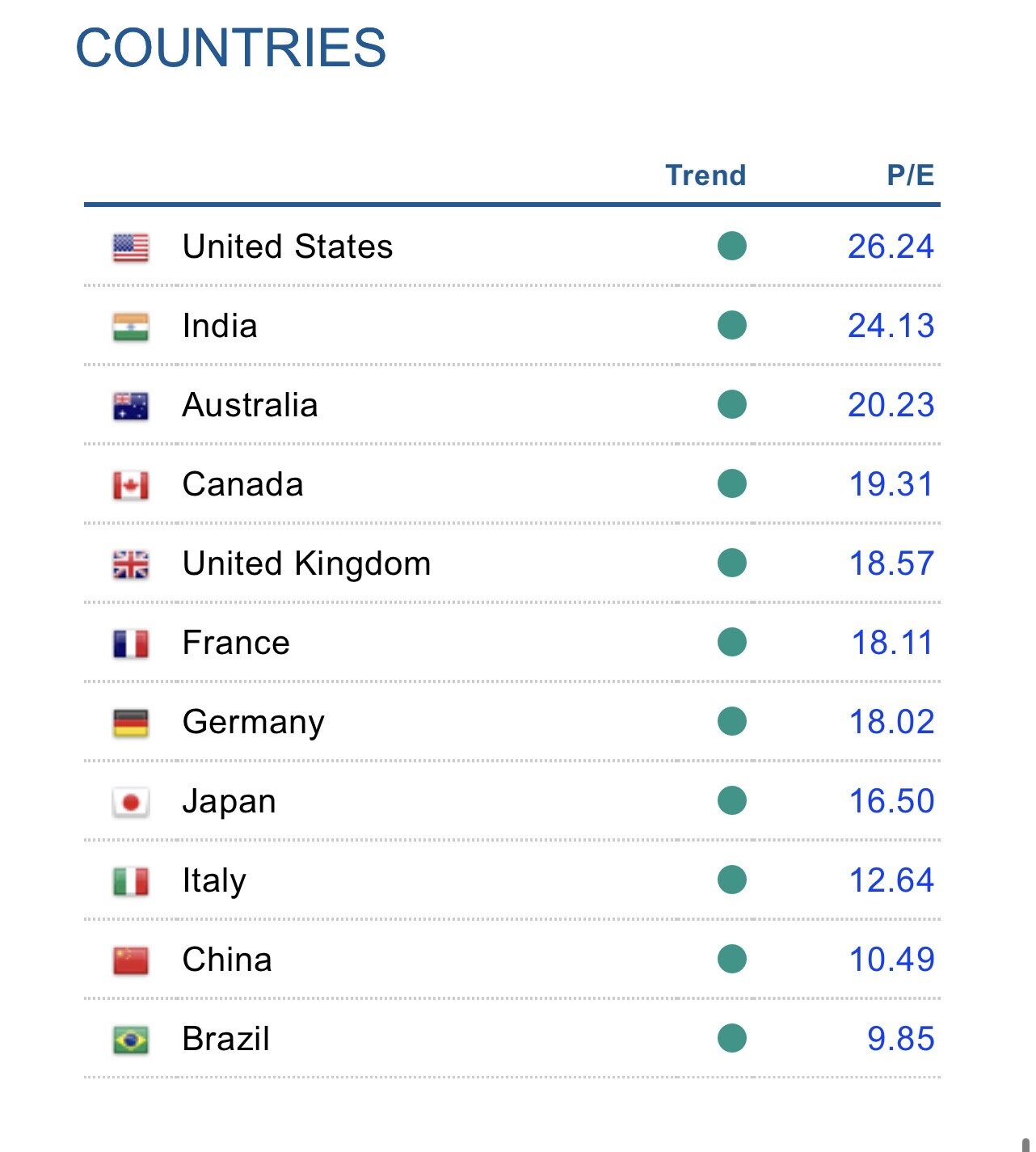Screen dimensions: 1036x1152
Task: Click the India flag icon
Action: click(131, 327)
